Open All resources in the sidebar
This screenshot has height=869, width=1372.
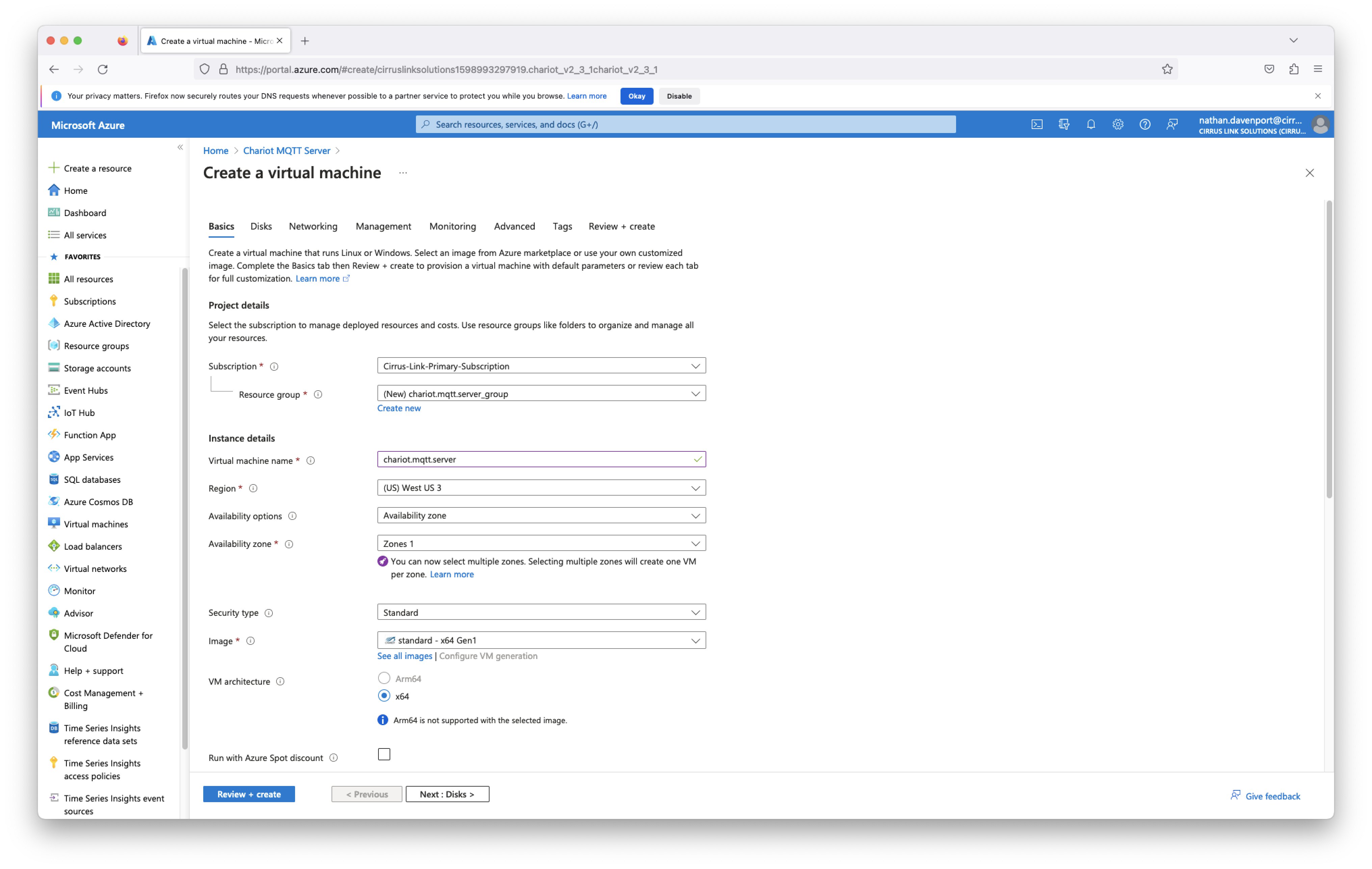click(x=88, y=279)
